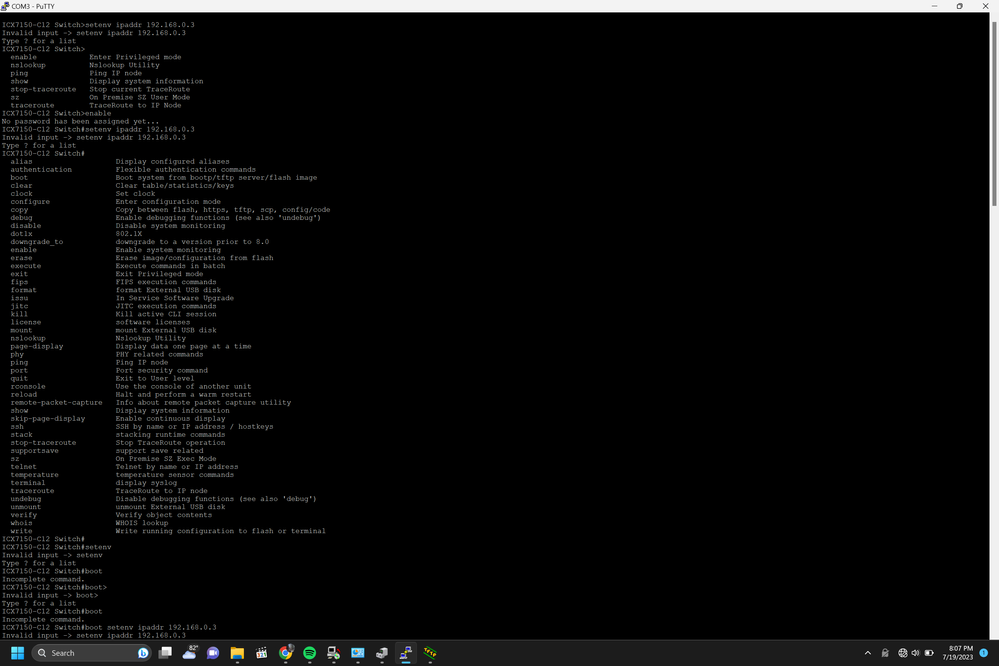Open the video chat app on taskbar
Viewport: 999px width, 666px height.
coord(213,653)
